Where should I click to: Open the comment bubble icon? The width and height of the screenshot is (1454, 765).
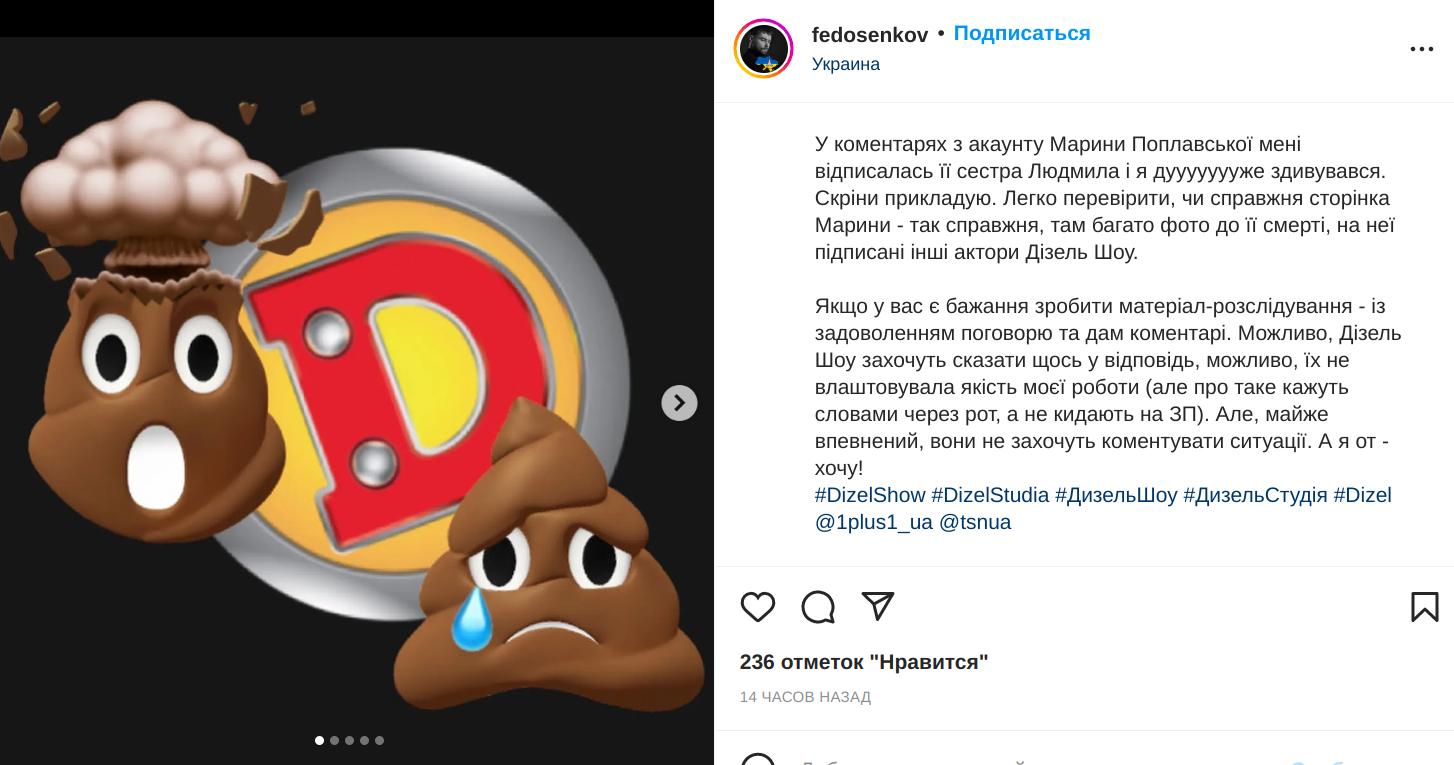coord(818,606)
